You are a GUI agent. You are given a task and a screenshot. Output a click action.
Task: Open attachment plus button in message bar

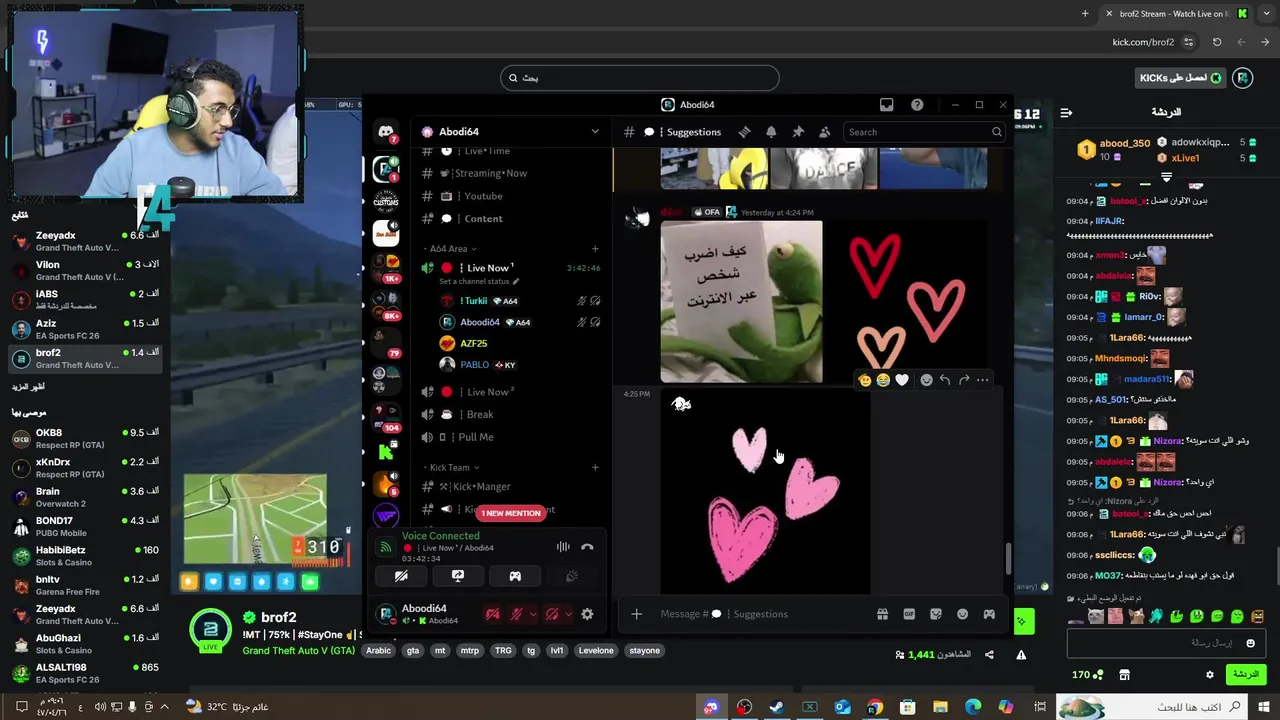point(636,614)
